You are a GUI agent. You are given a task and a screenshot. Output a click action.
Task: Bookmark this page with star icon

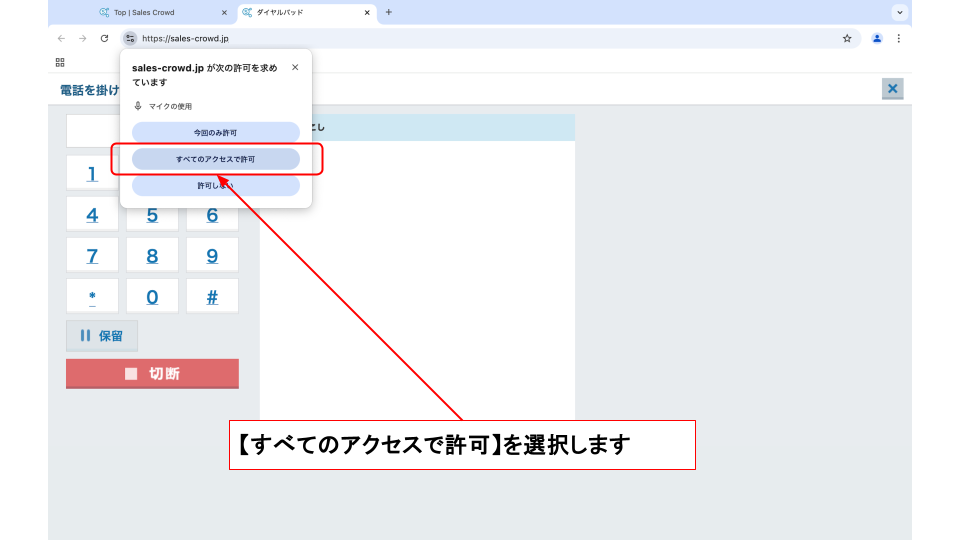[x=847, y=38]
